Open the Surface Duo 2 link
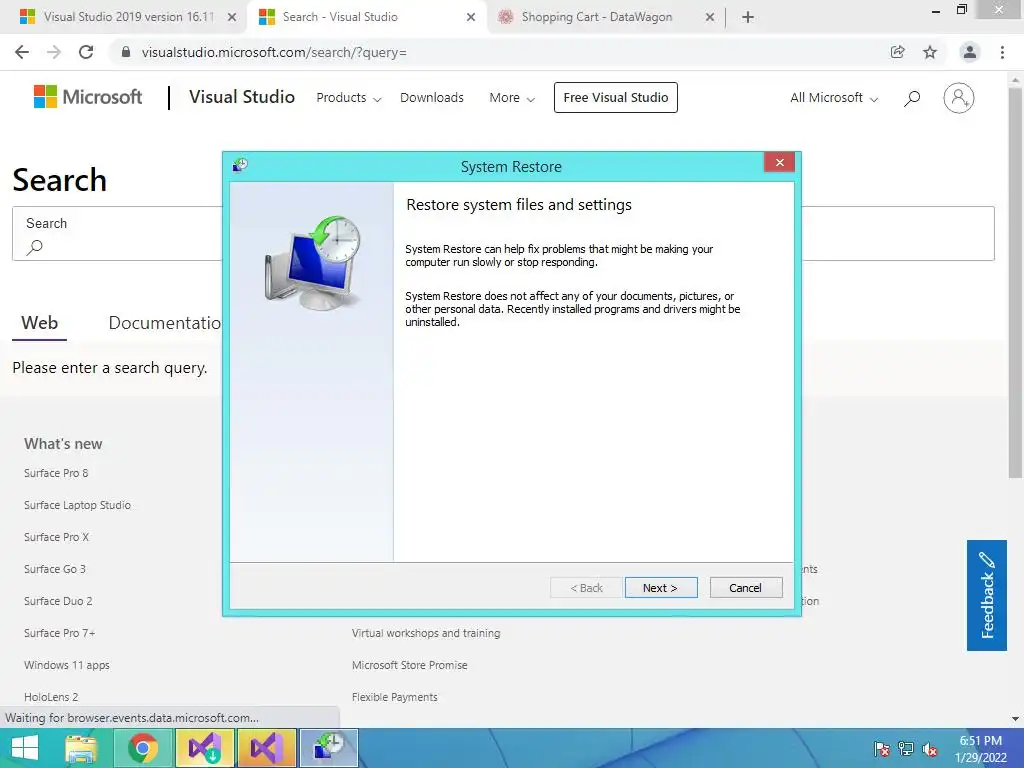The height and width of the screenshot is (768, 1024). 58,601
